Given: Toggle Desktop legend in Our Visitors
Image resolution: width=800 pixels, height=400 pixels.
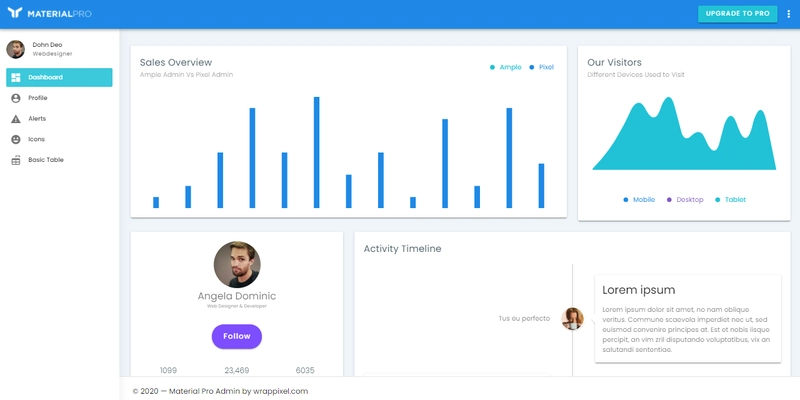Looking at the screenshot, I should pyautogui.click(x=685, y=199).
